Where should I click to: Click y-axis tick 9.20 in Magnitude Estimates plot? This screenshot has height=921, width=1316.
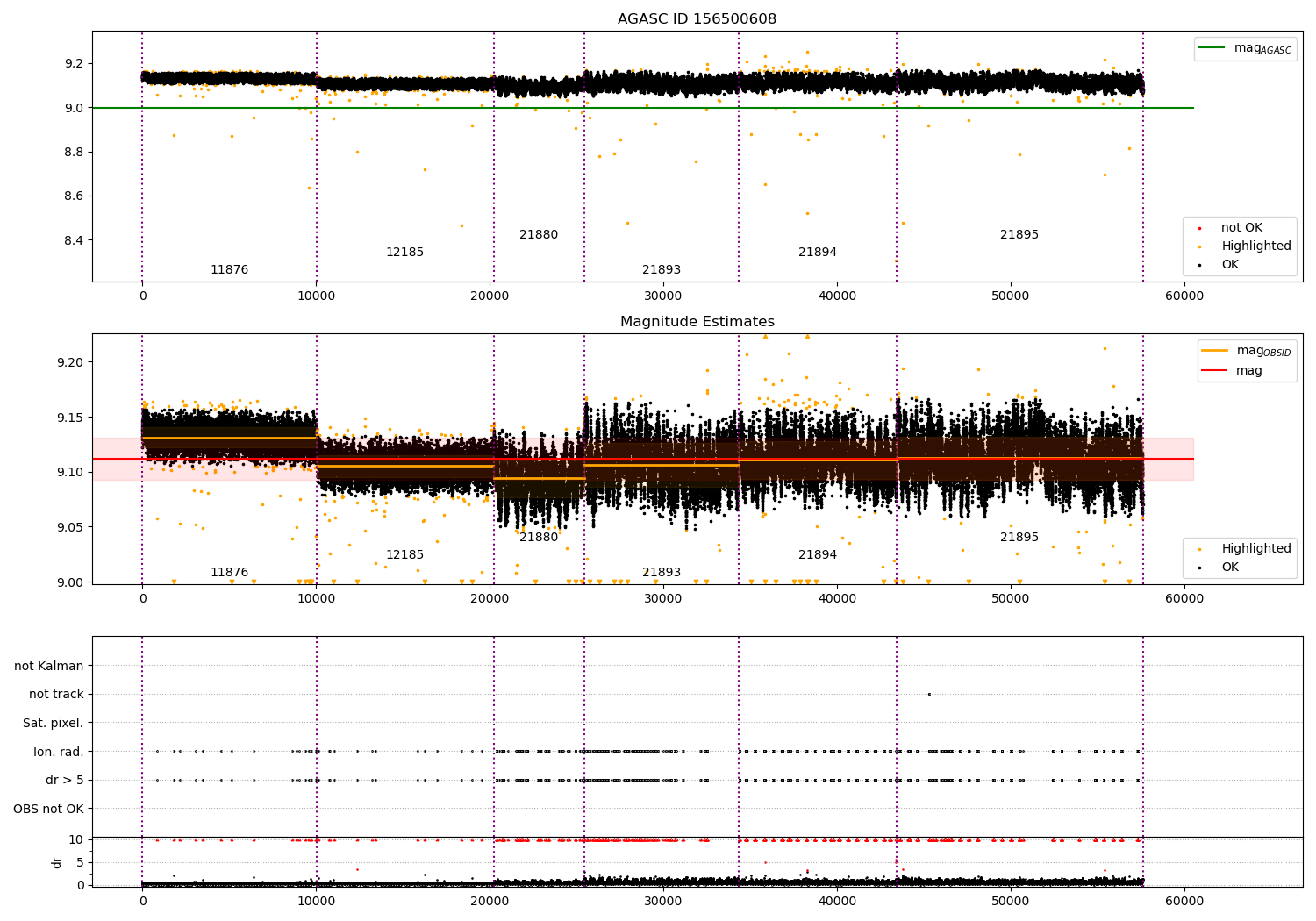pos(71,362)
